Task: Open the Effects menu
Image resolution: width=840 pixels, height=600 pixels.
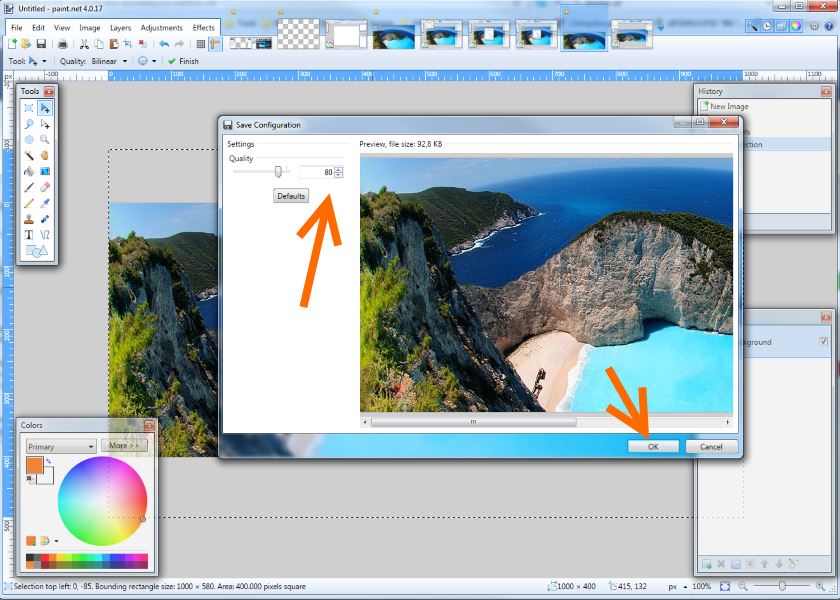Action: (203, 27)
